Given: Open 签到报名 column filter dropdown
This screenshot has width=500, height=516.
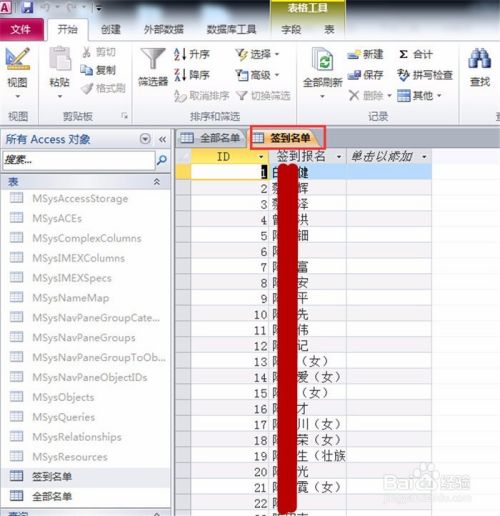Looking at the screenshot, I should [339, 157].
